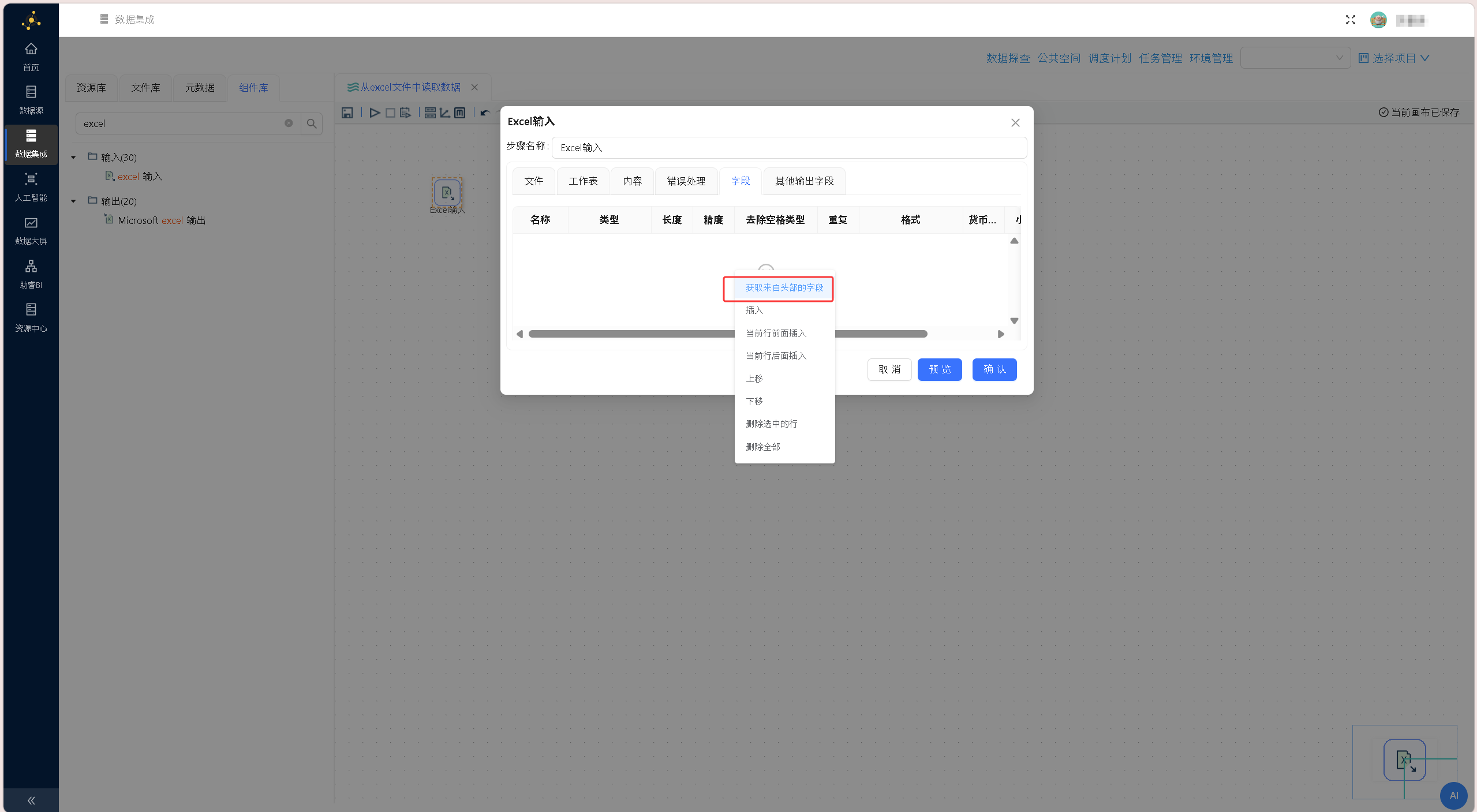Open 助睿BI in the sidebar

pyautogui.click(x=31, y=274)
